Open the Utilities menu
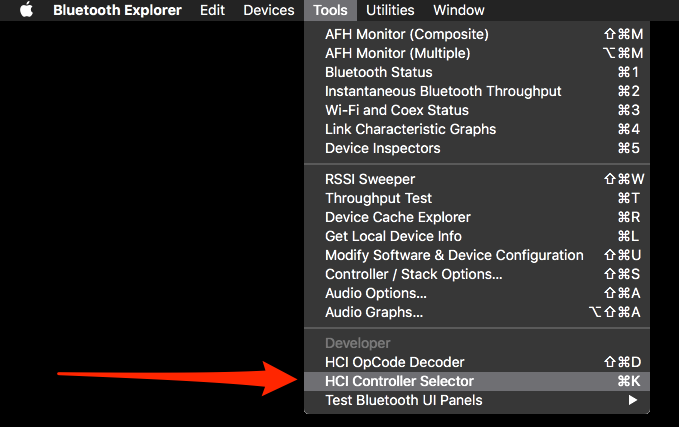Viewport: 679px width, 427px height. pos(390,10)
